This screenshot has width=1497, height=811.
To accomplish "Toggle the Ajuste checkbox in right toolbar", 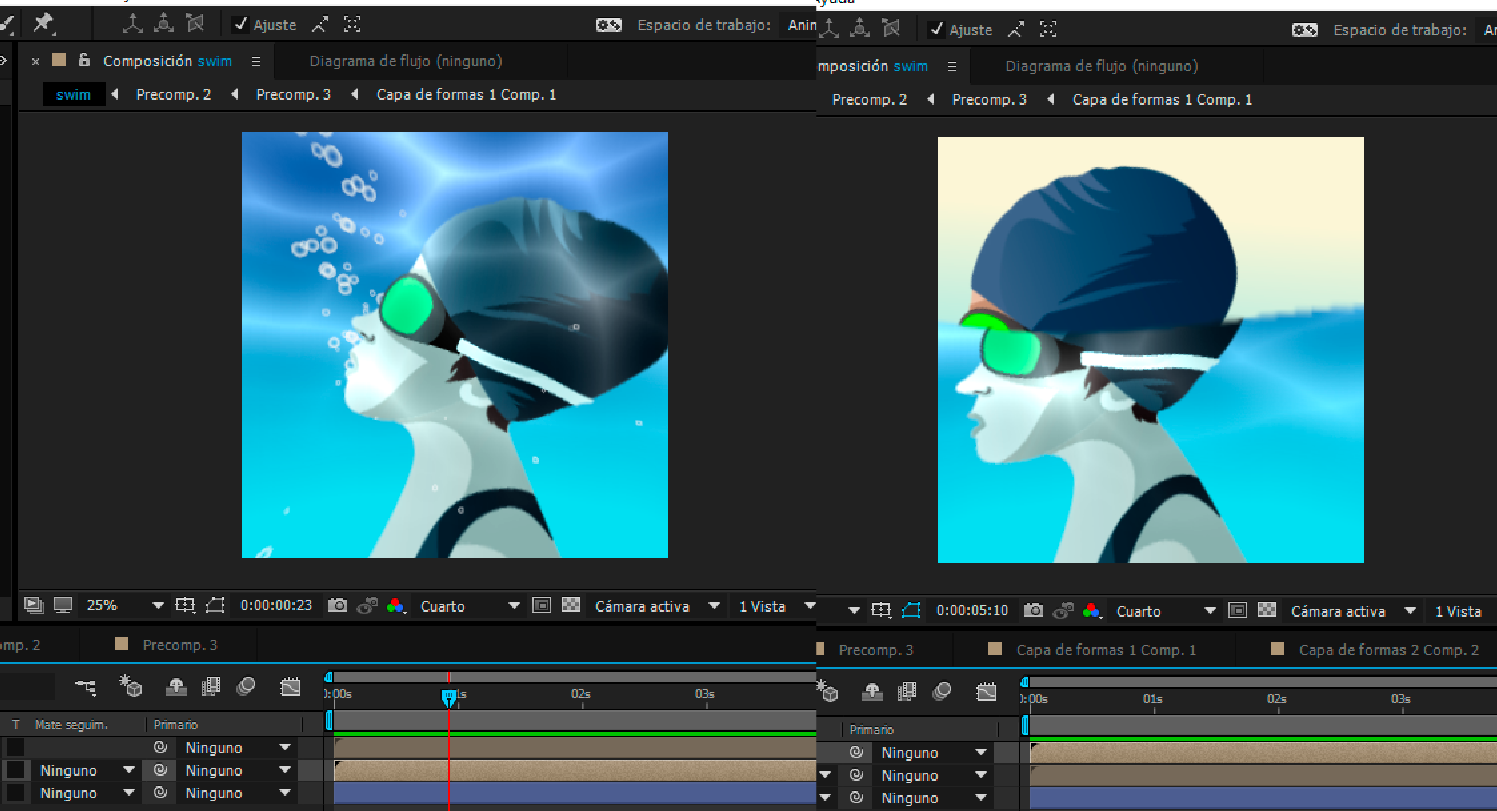I will coord(936,29).
